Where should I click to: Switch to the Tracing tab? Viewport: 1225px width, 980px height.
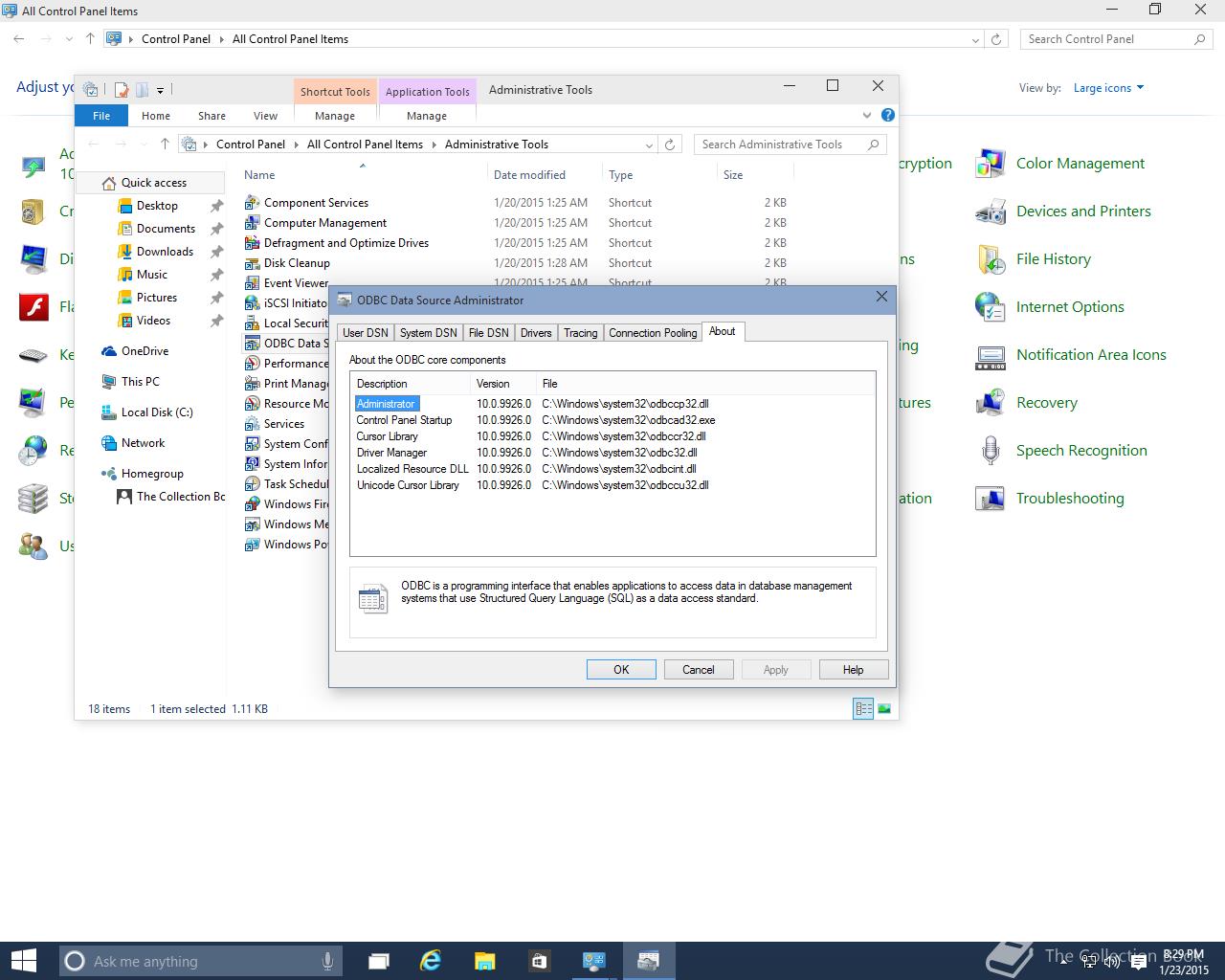[x=580, y=333]
